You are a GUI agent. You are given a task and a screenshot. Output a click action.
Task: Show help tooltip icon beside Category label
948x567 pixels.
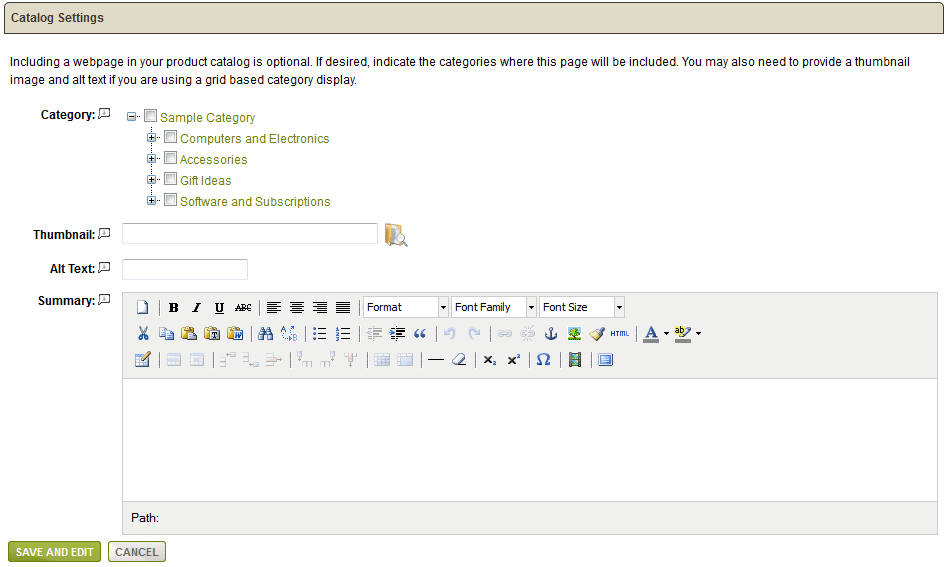105,113
